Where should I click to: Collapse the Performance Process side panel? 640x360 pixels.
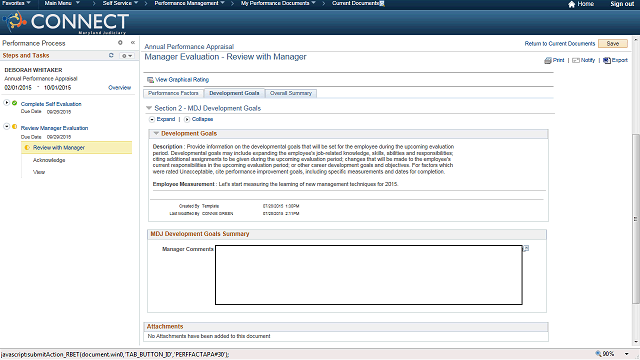133,42
